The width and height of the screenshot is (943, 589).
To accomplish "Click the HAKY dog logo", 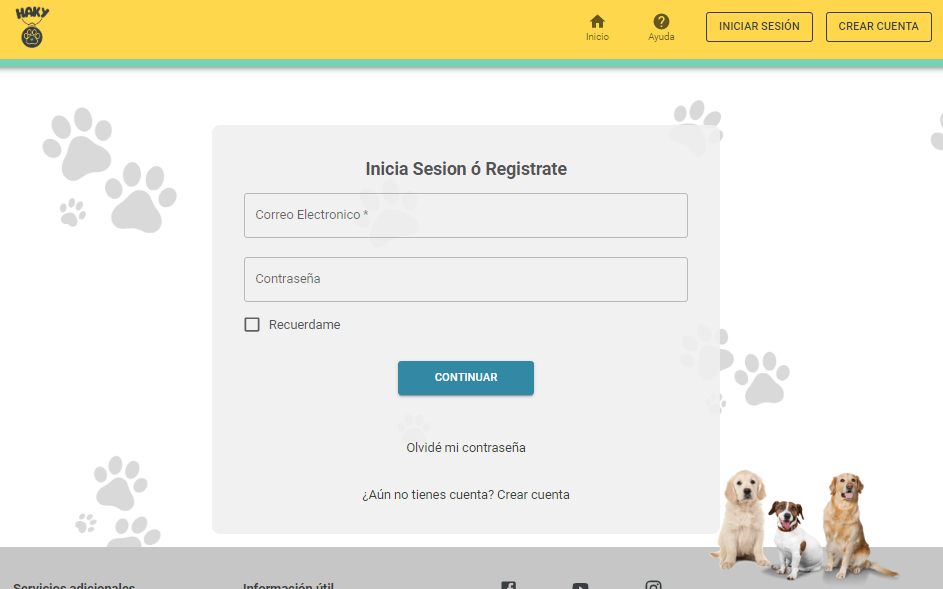I will [x=31, y=26].
